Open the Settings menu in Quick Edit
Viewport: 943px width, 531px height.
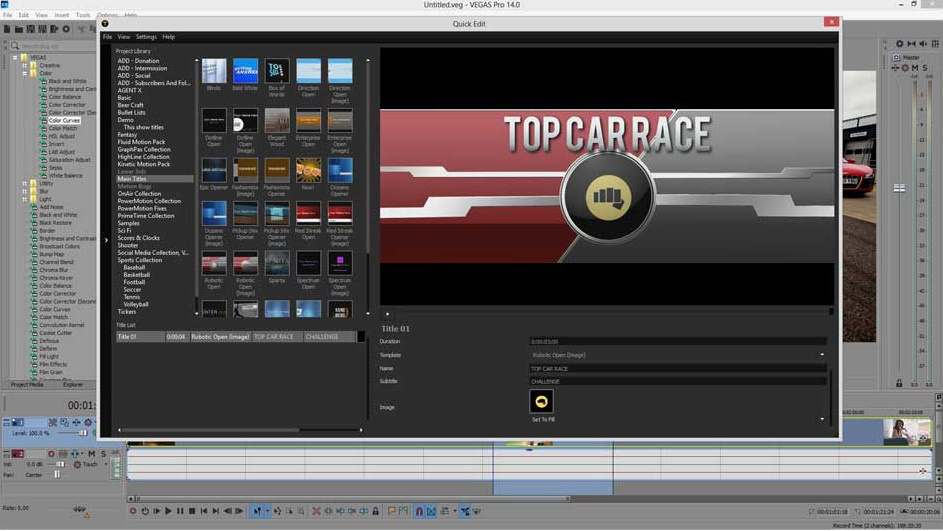coord(146,37)
